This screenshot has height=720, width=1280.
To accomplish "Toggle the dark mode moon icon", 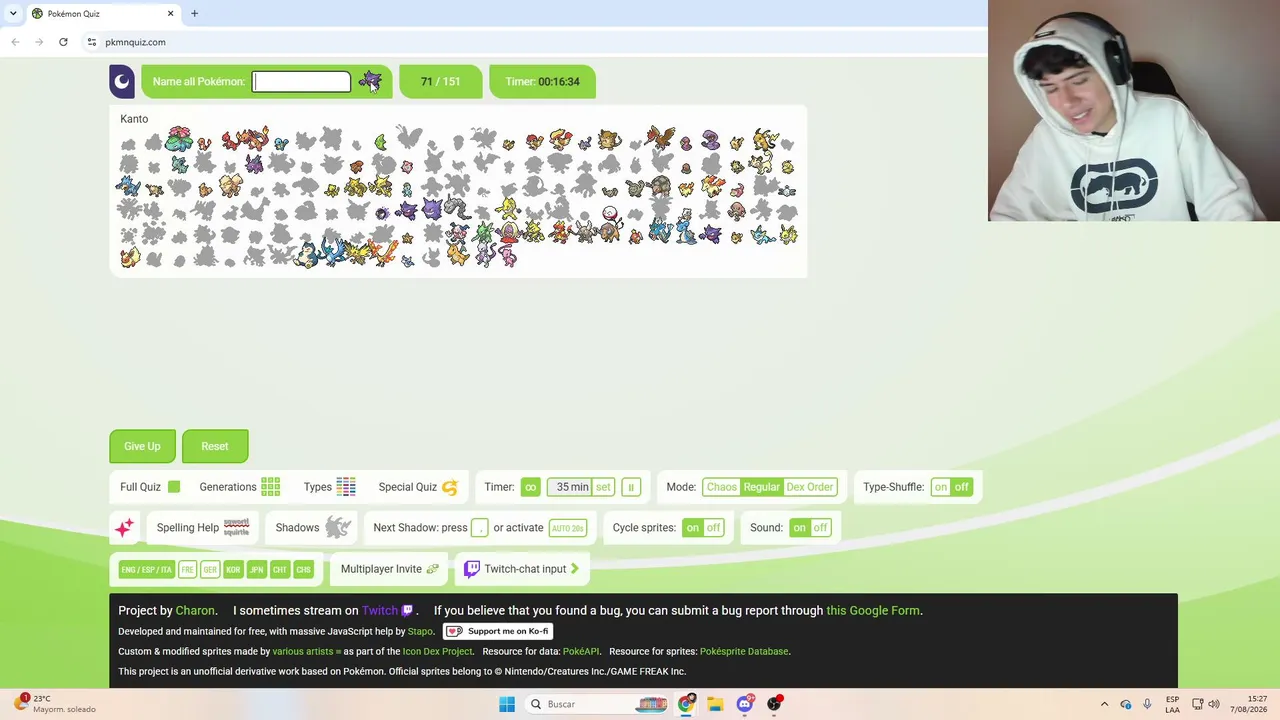I will (x=122, y=82).
